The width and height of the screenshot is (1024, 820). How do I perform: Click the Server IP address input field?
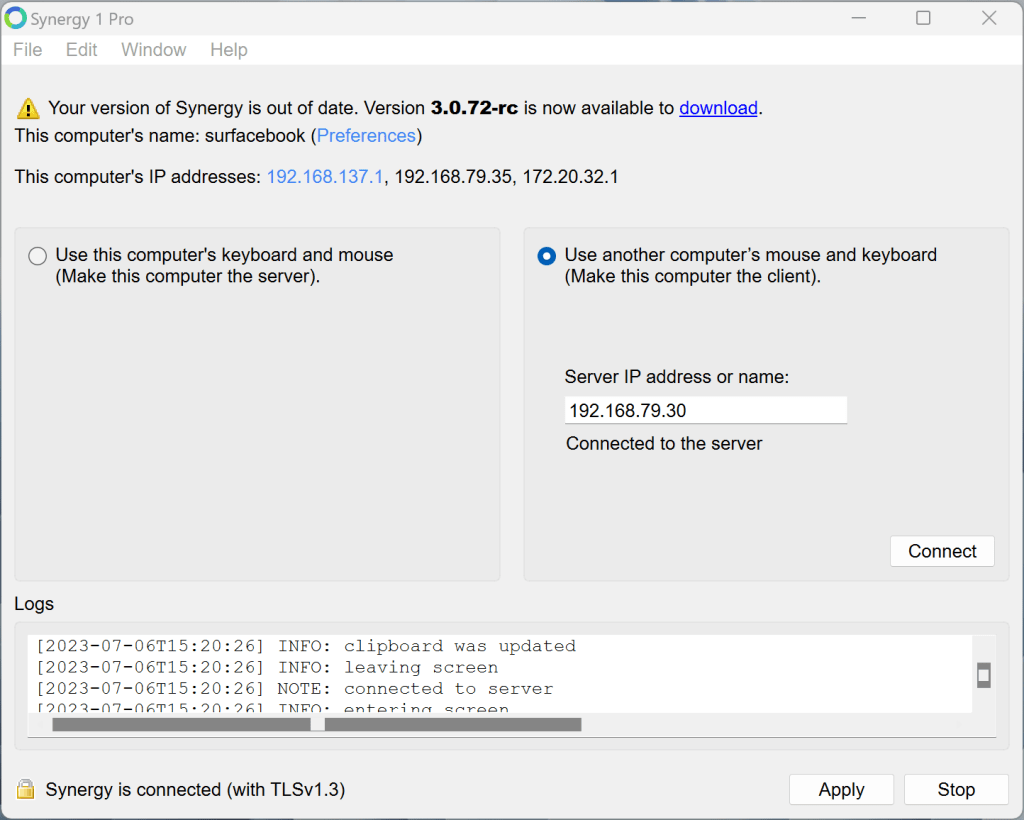click(x=705, y=410)
